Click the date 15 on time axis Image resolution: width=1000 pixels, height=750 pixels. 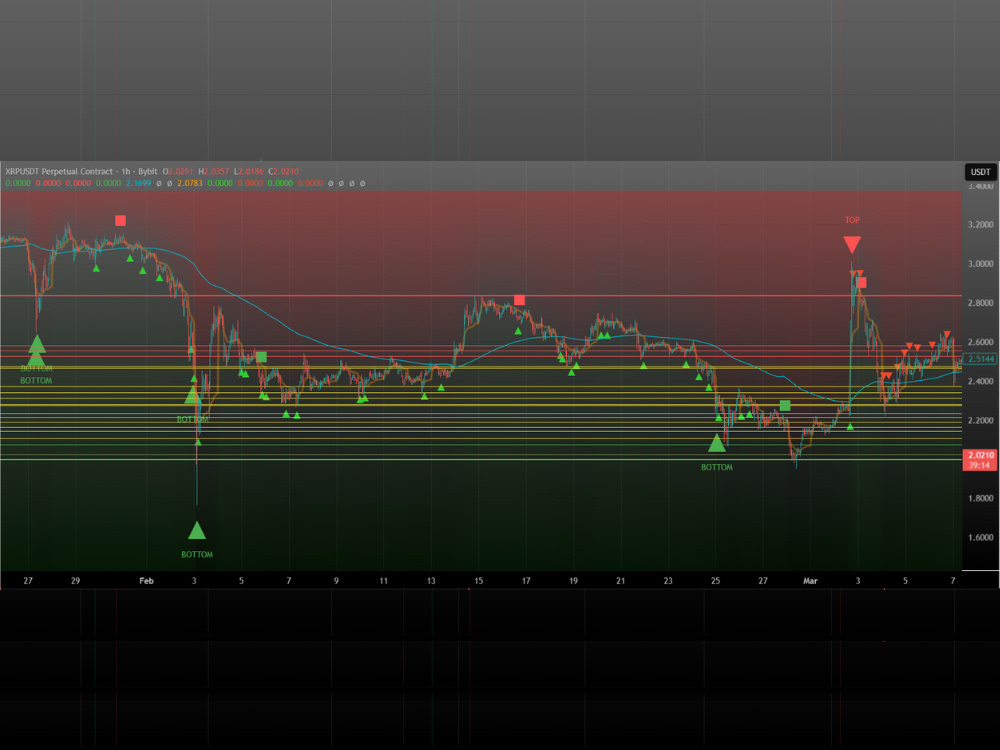(x=478, y=580)
